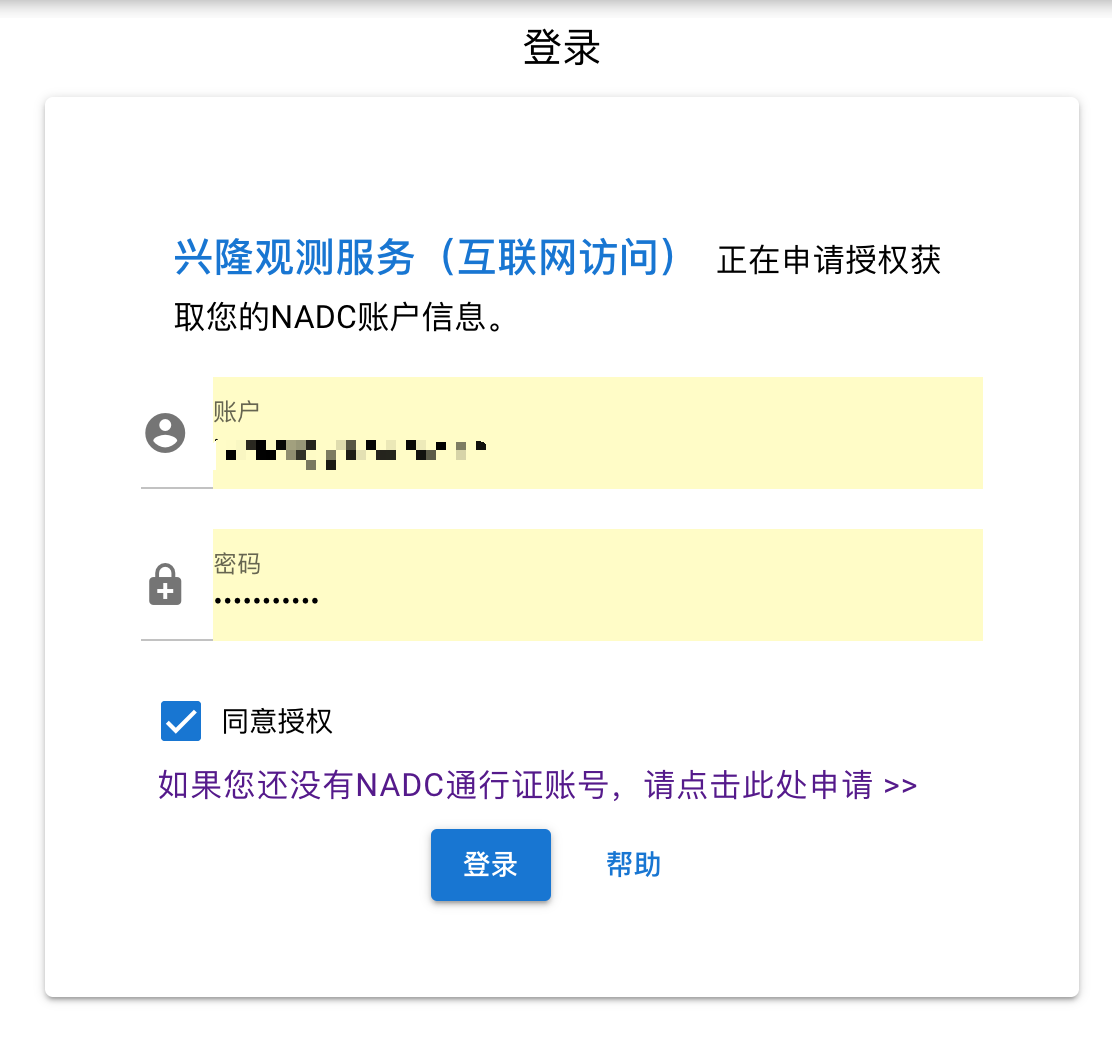Click empty space right of 帮助
1112x1046 pixels.
point(850,865)
